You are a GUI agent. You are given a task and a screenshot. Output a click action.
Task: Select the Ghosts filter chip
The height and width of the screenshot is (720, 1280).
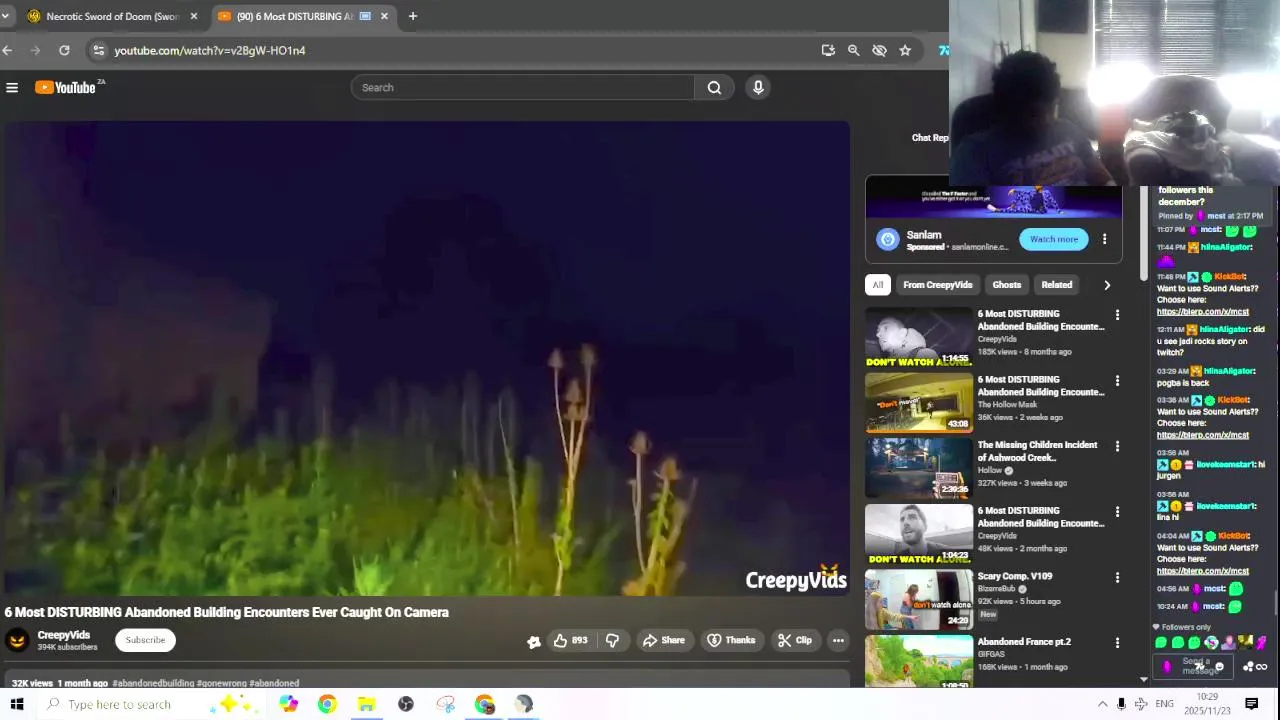tap(1006, 285)
